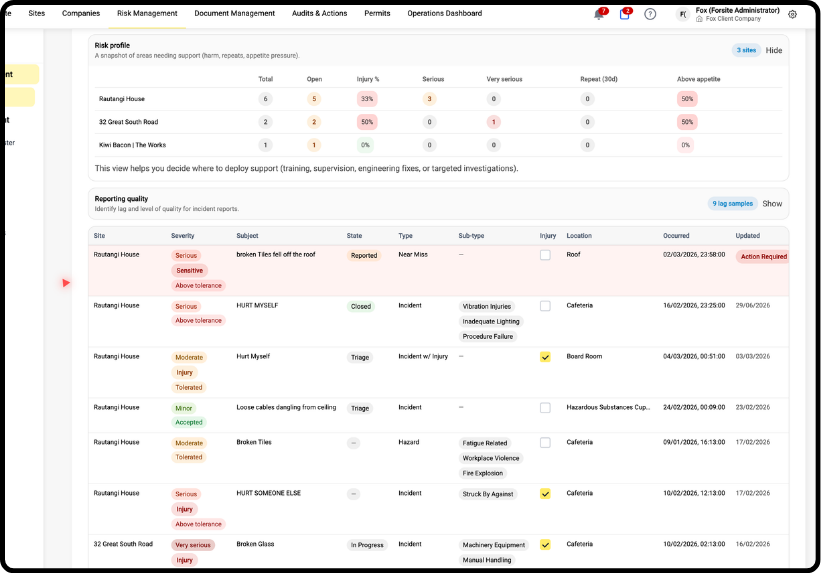
Task: Click the Action Required badge
Action: [763, 257]
